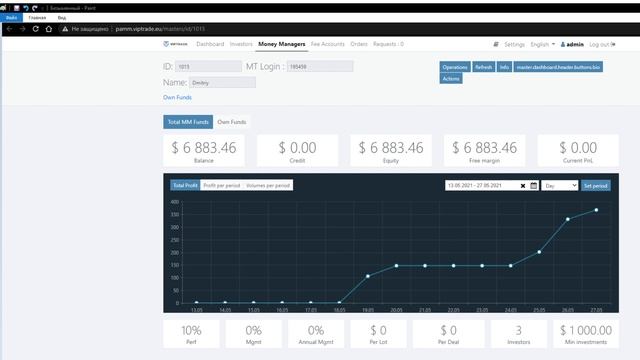Click the Set period button
This screenshot has height=360, width=640.
pos(596,186)
